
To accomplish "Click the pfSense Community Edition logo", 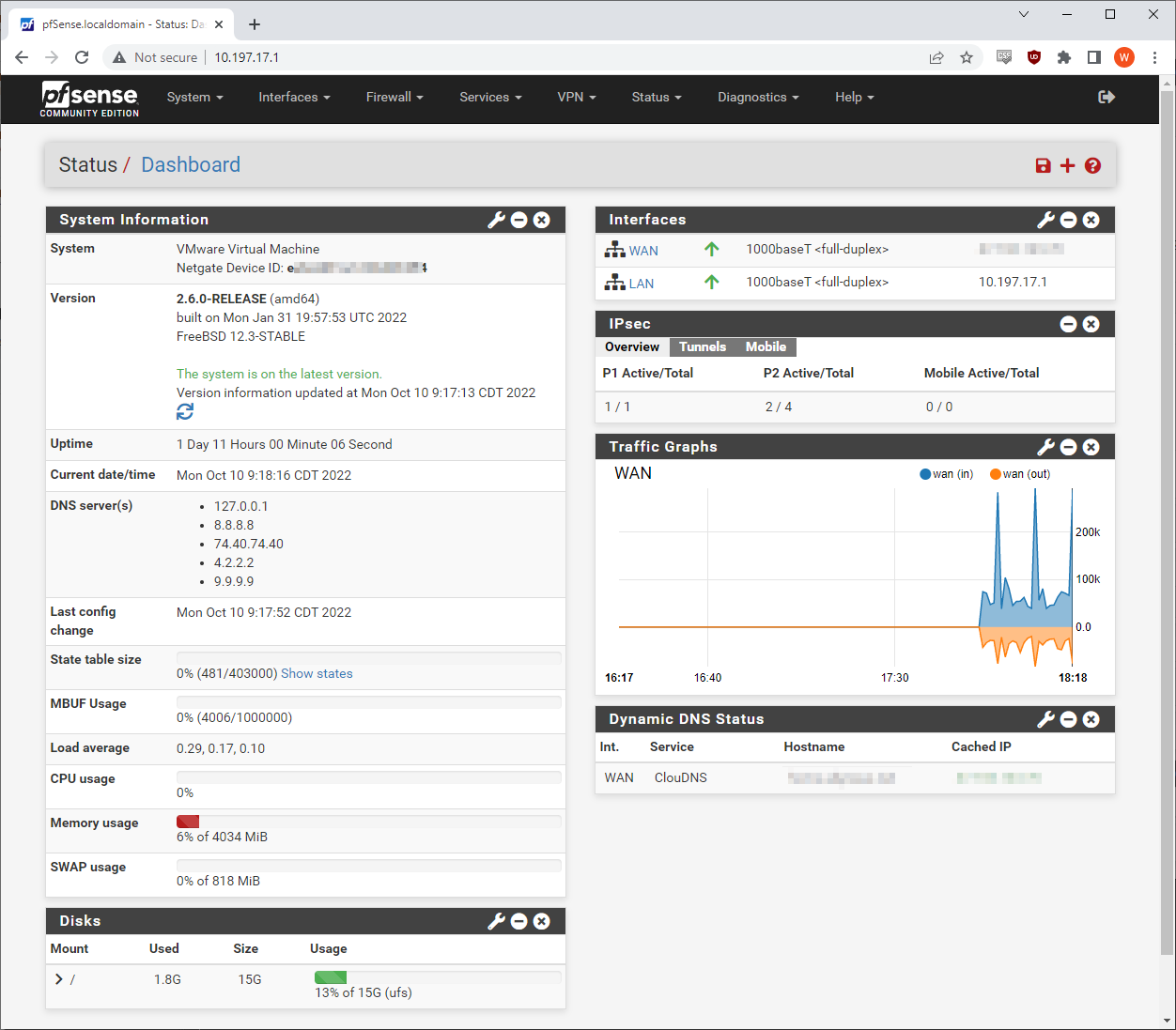I will pos(89,99).
